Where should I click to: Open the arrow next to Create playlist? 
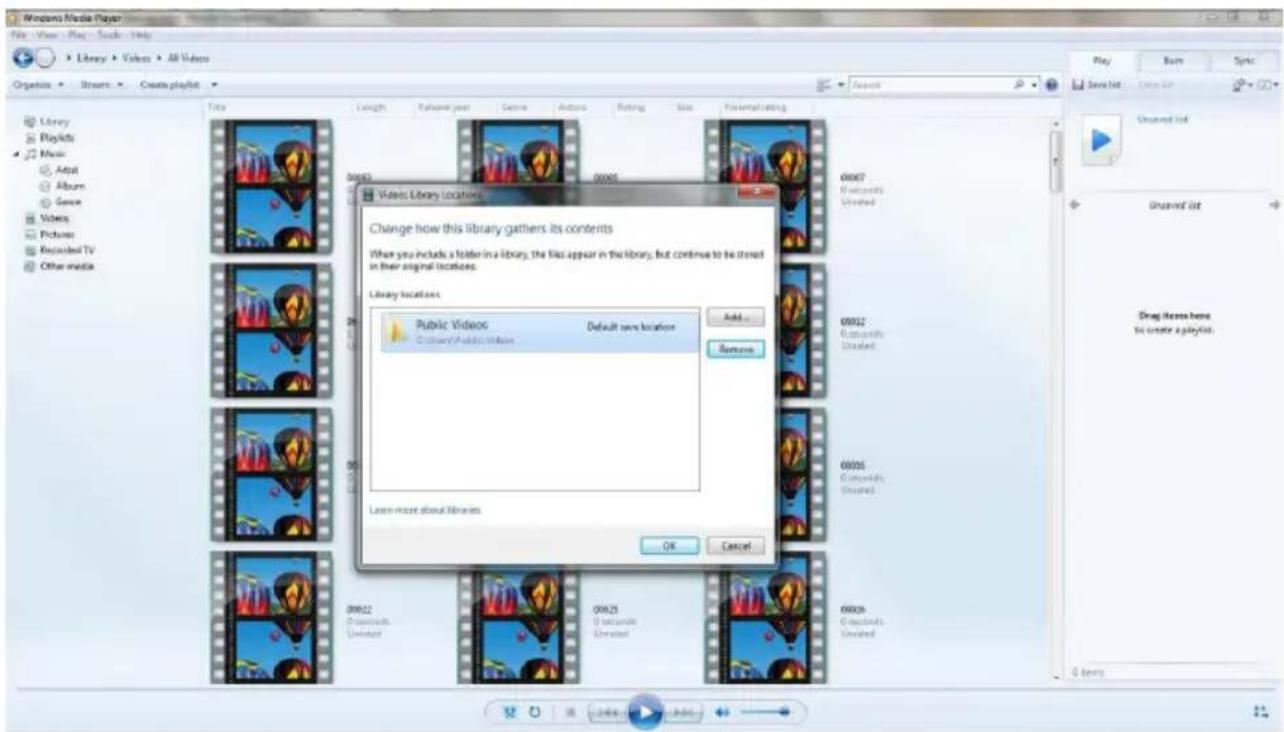[x=214, y=86]
